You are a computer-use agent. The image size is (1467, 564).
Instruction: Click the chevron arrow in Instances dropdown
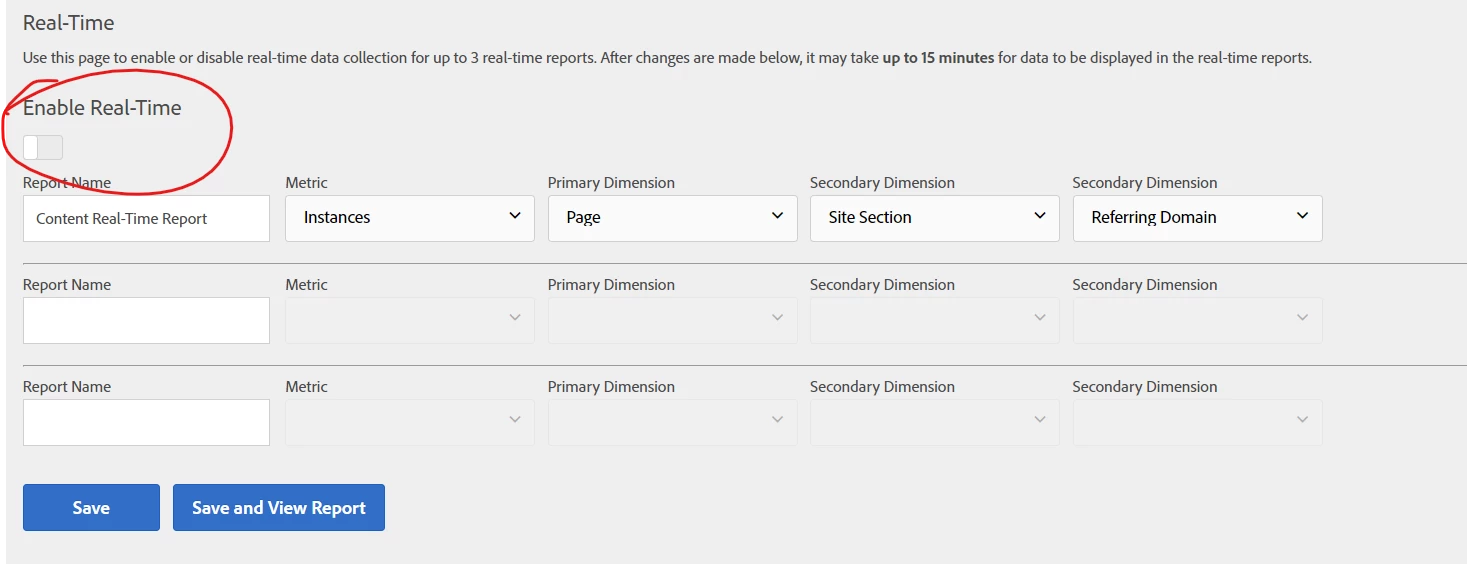pyautogui.click(x=515, y=216)
